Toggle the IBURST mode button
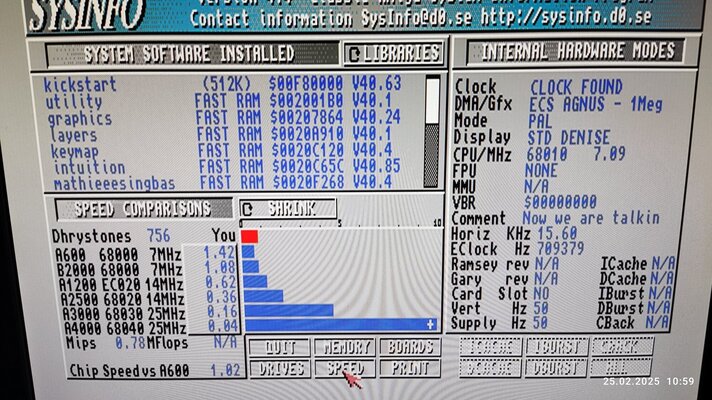The height and width of the screenshot is (400, 712). [555, 347]
